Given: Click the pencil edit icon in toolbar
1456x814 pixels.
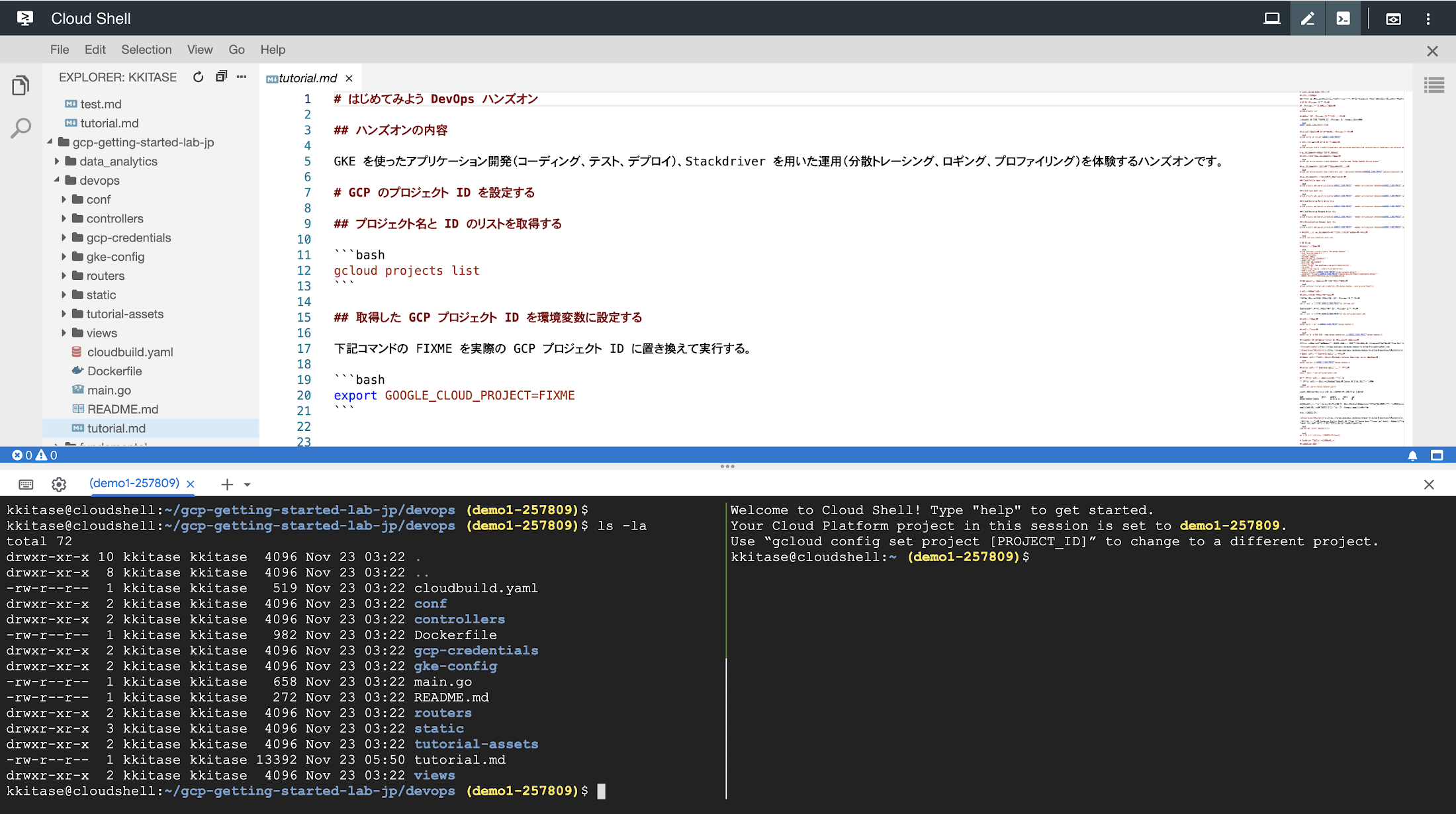Looking at the screenshot, I should [x=1307, y=17].
